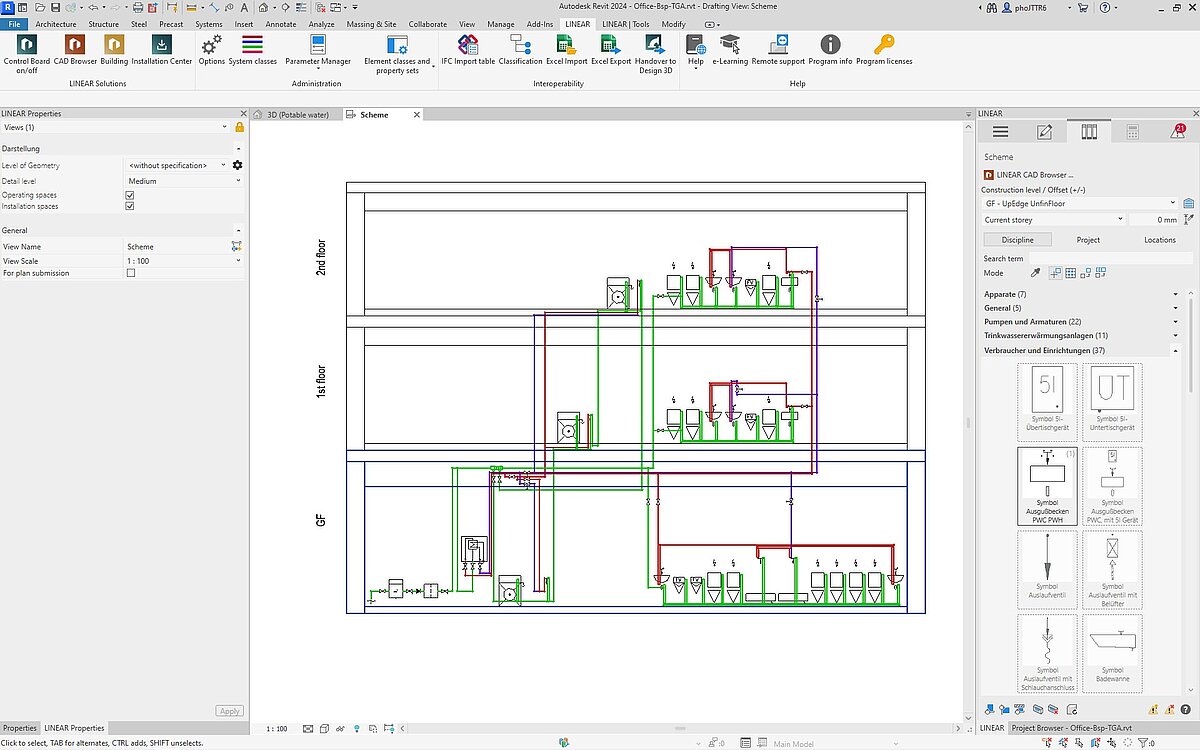
Task: Open the Detail level dropdown
Action: 184,181
